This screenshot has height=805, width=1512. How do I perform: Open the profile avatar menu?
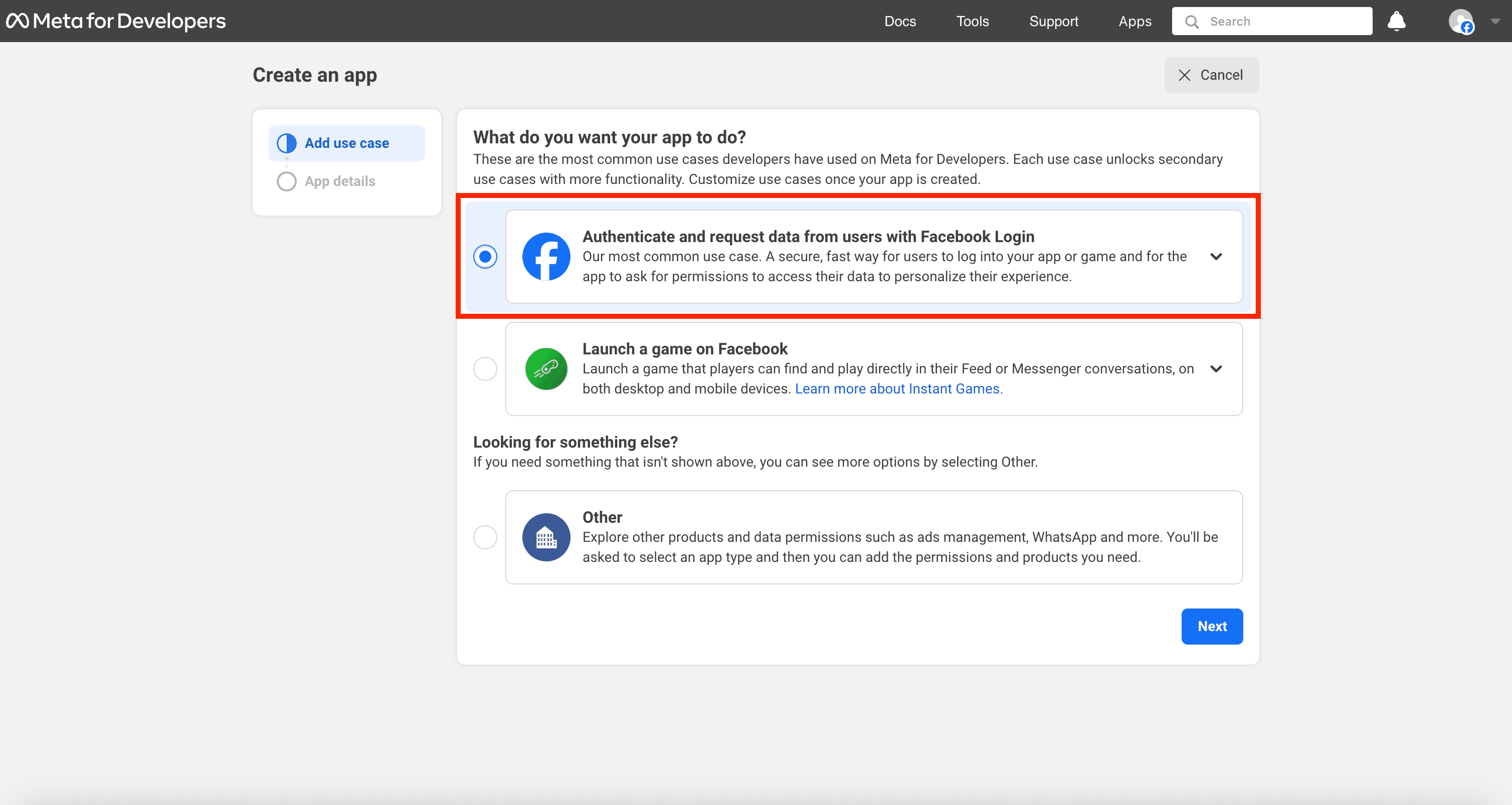click(1461, 21)
